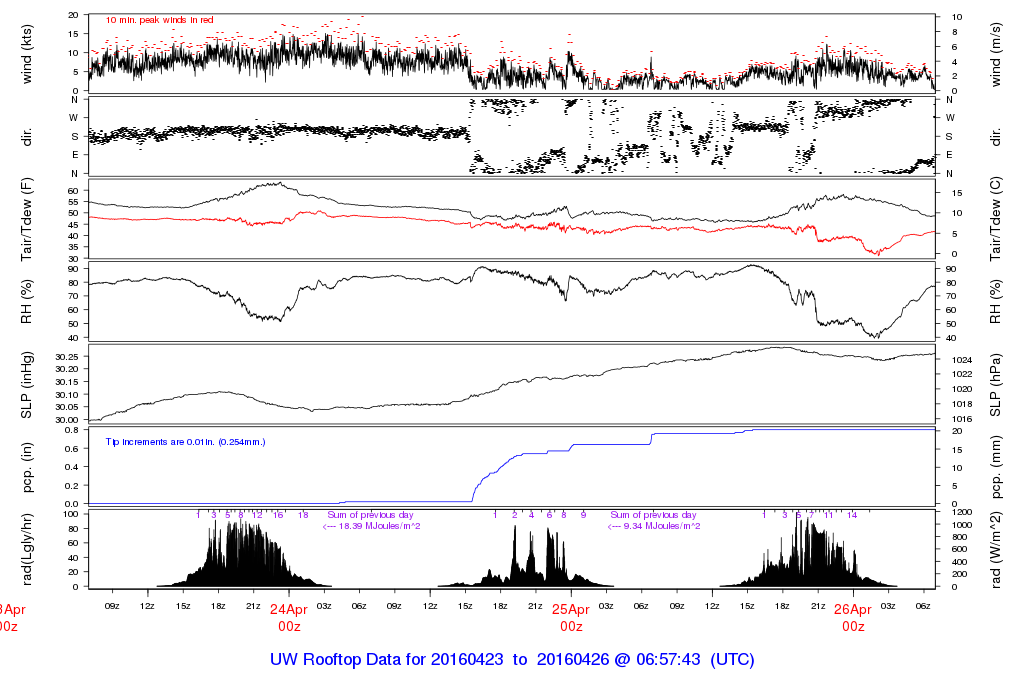This screenshot has width=1024, height=700.
Task: Click the 'SLP (inHg)' axis label
Action: pos(27,385)
